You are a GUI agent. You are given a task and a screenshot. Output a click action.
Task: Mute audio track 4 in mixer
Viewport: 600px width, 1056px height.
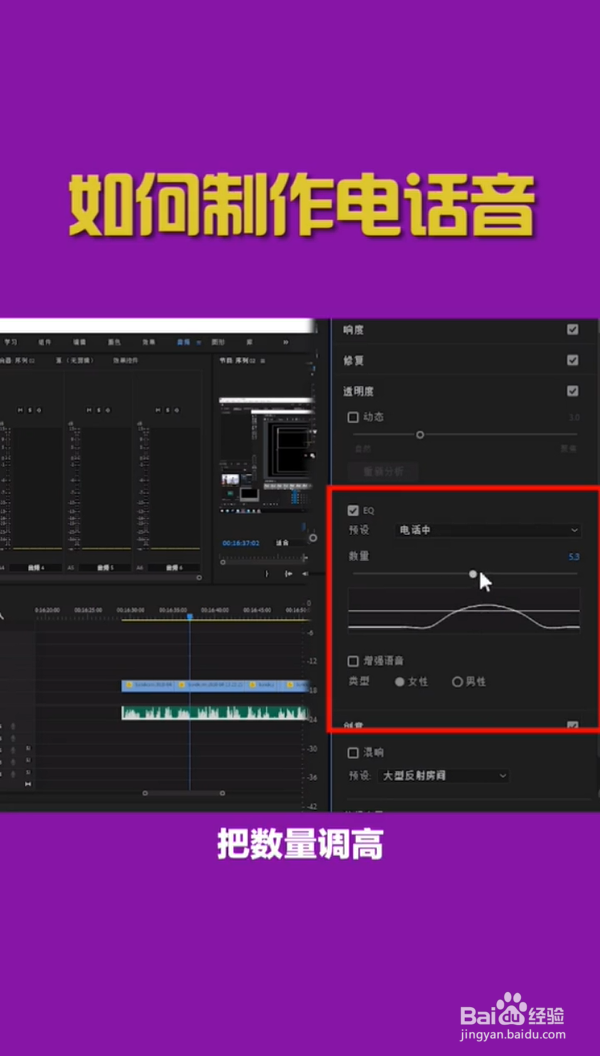[x=20, y=410]
